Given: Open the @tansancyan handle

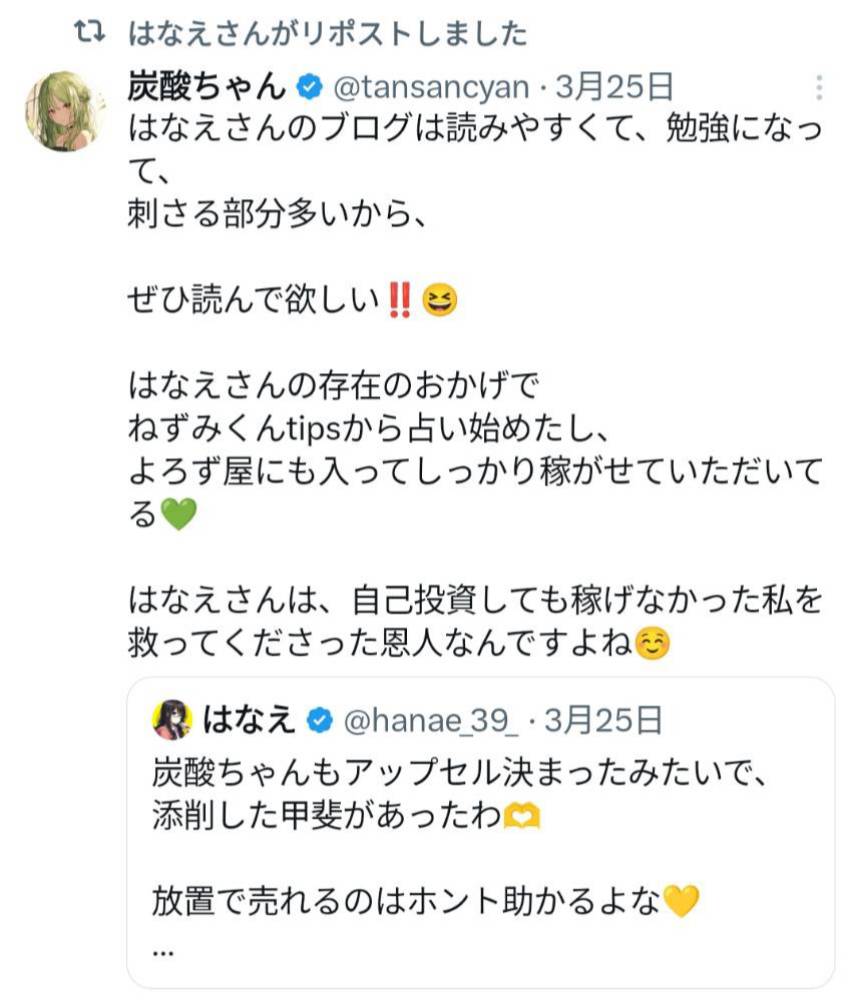Looking at the screenshot, I should point(429,88).
